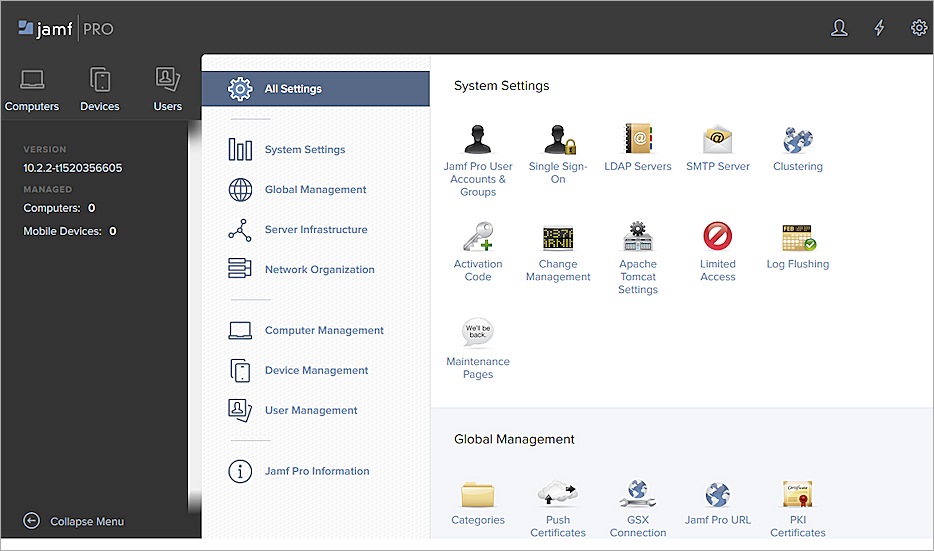Open Maintenance Pages settings
Image resolution: width=934 pixels, height=551 pixels.
pos(478,334)
